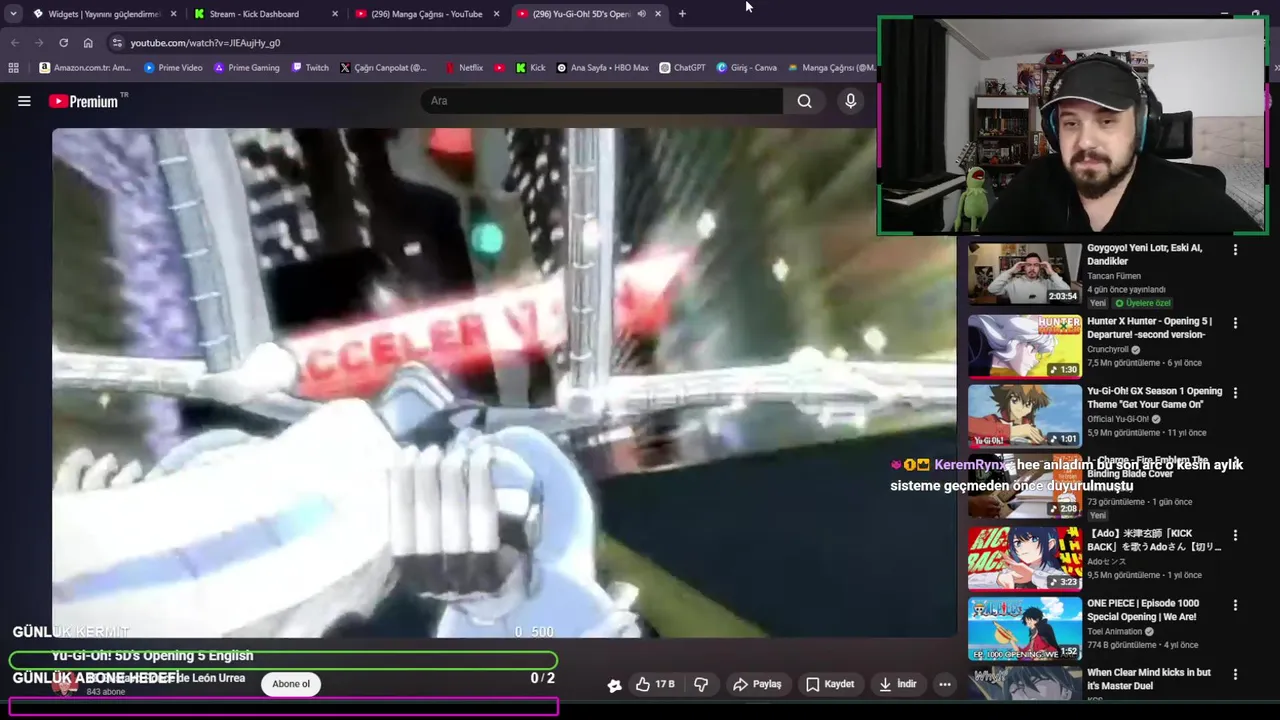Start voice search with microphone icon
Image resolution: width=1280 pixels, height=720 pixels.
(851, 101)
